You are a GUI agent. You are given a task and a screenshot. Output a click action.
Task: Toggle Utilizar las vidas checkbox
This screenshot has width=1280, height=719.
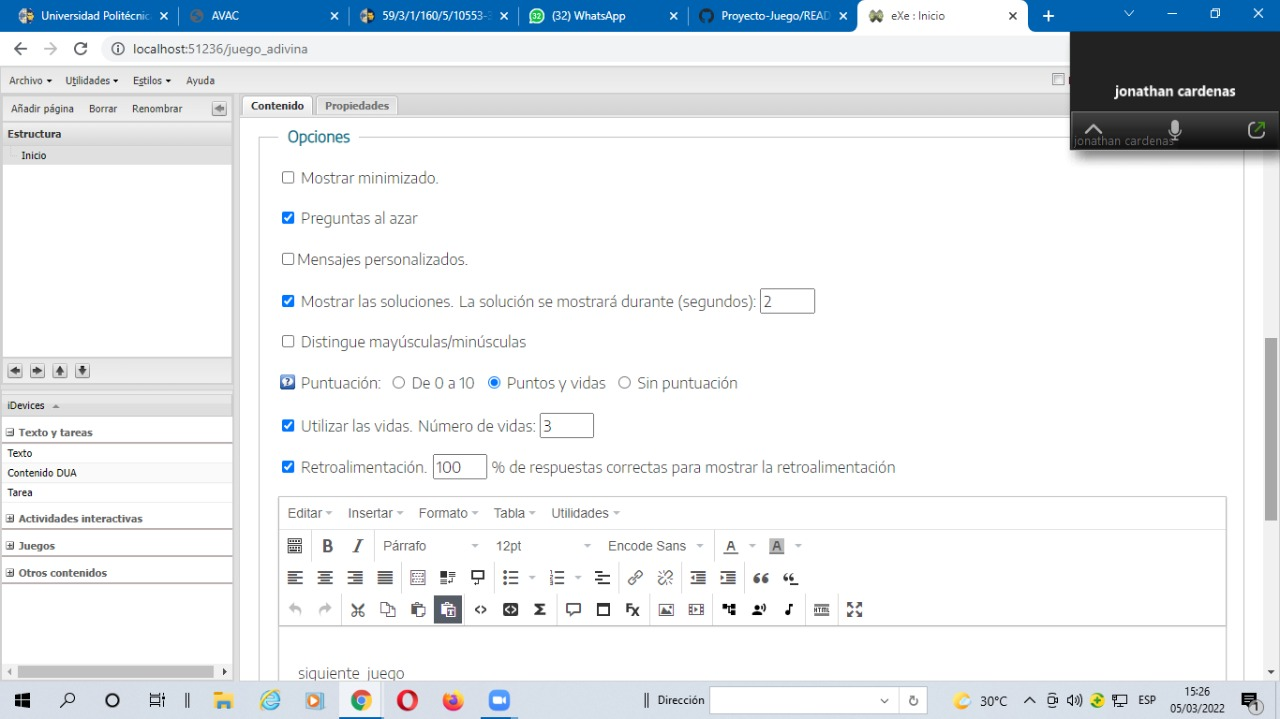(x=288, y=426)
